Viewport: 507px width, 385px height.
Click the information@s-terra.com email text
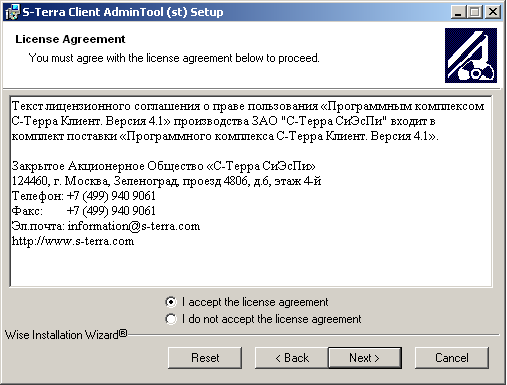[134, 226]
